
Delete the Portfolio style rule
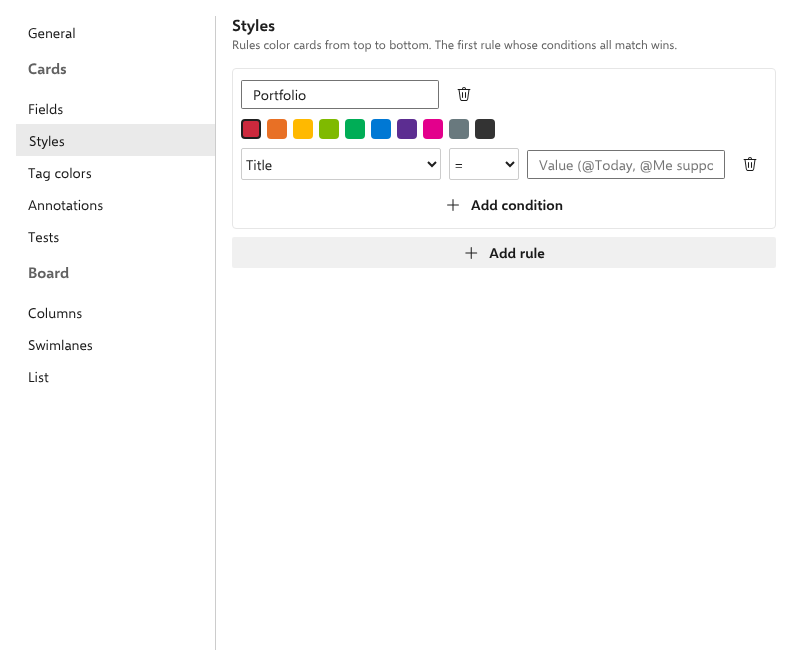point(464,94)
